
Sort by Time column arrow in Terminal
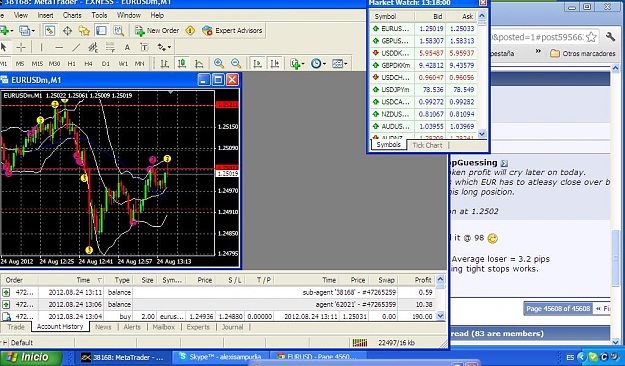(x=100, y=280)
